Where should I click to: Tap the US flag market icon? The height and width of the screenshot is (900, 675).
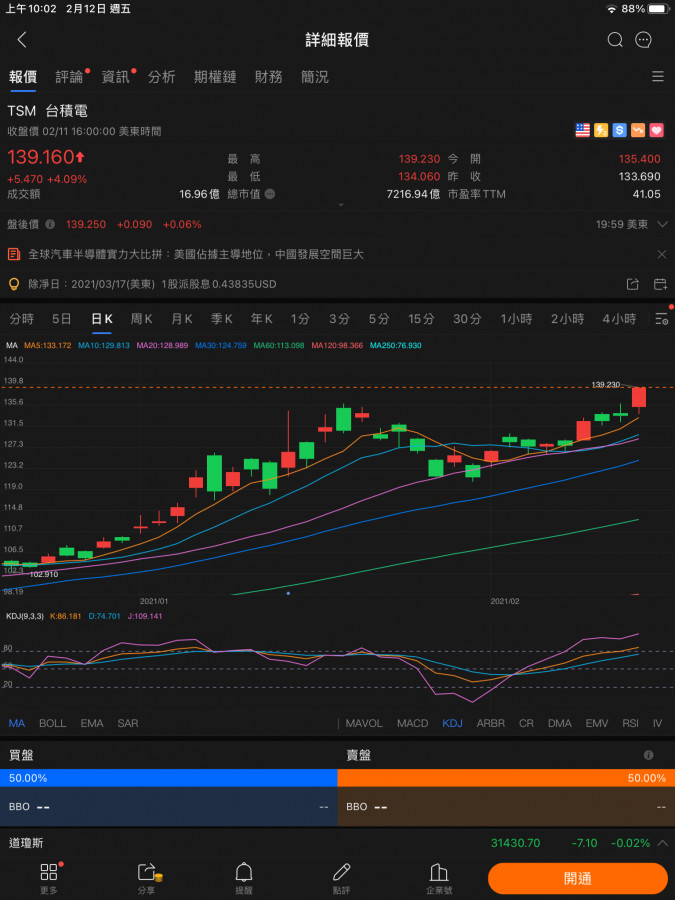[583, 130]
